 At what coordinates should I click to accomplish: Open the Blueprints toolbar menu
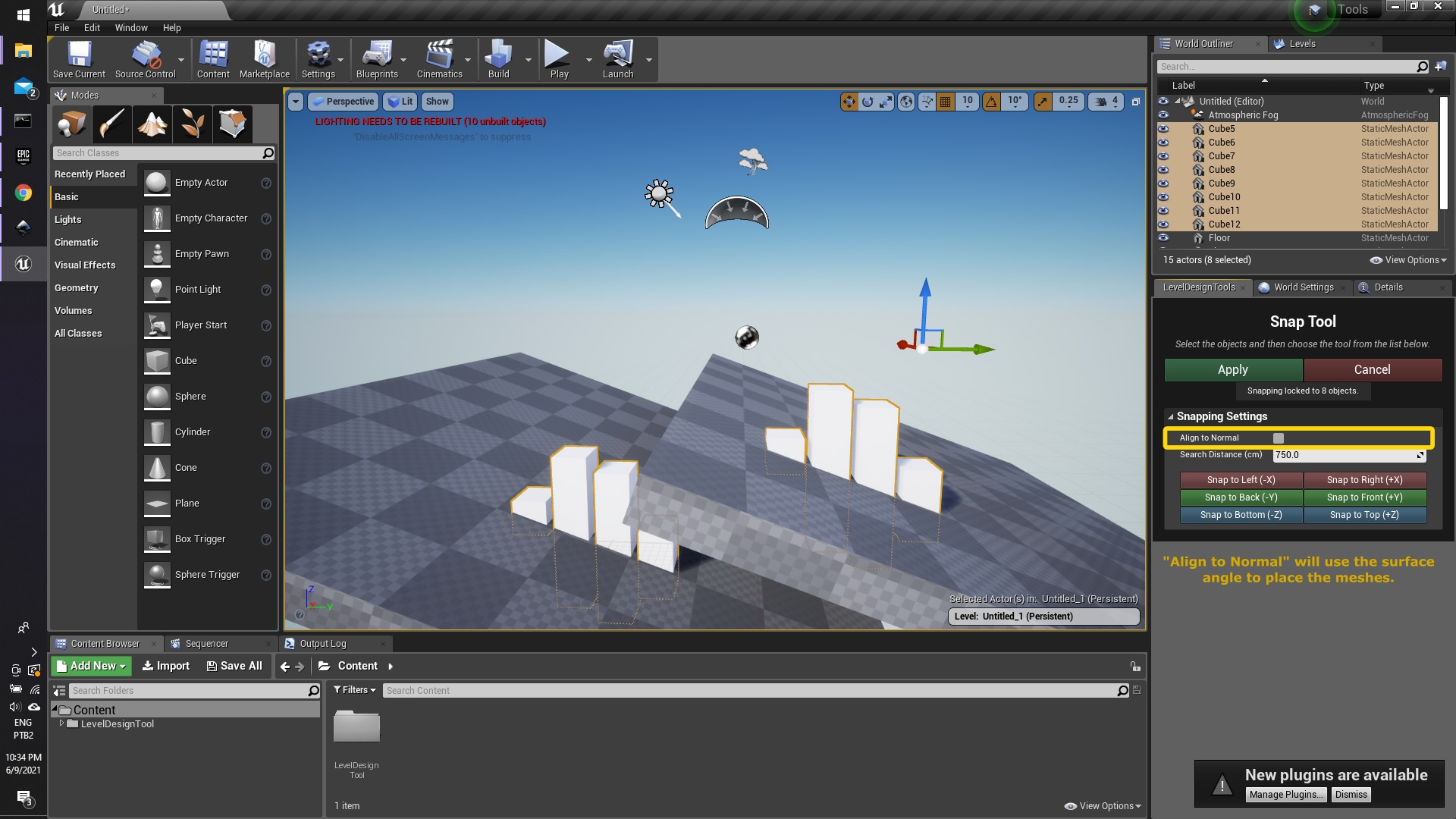tap(378, 59)
